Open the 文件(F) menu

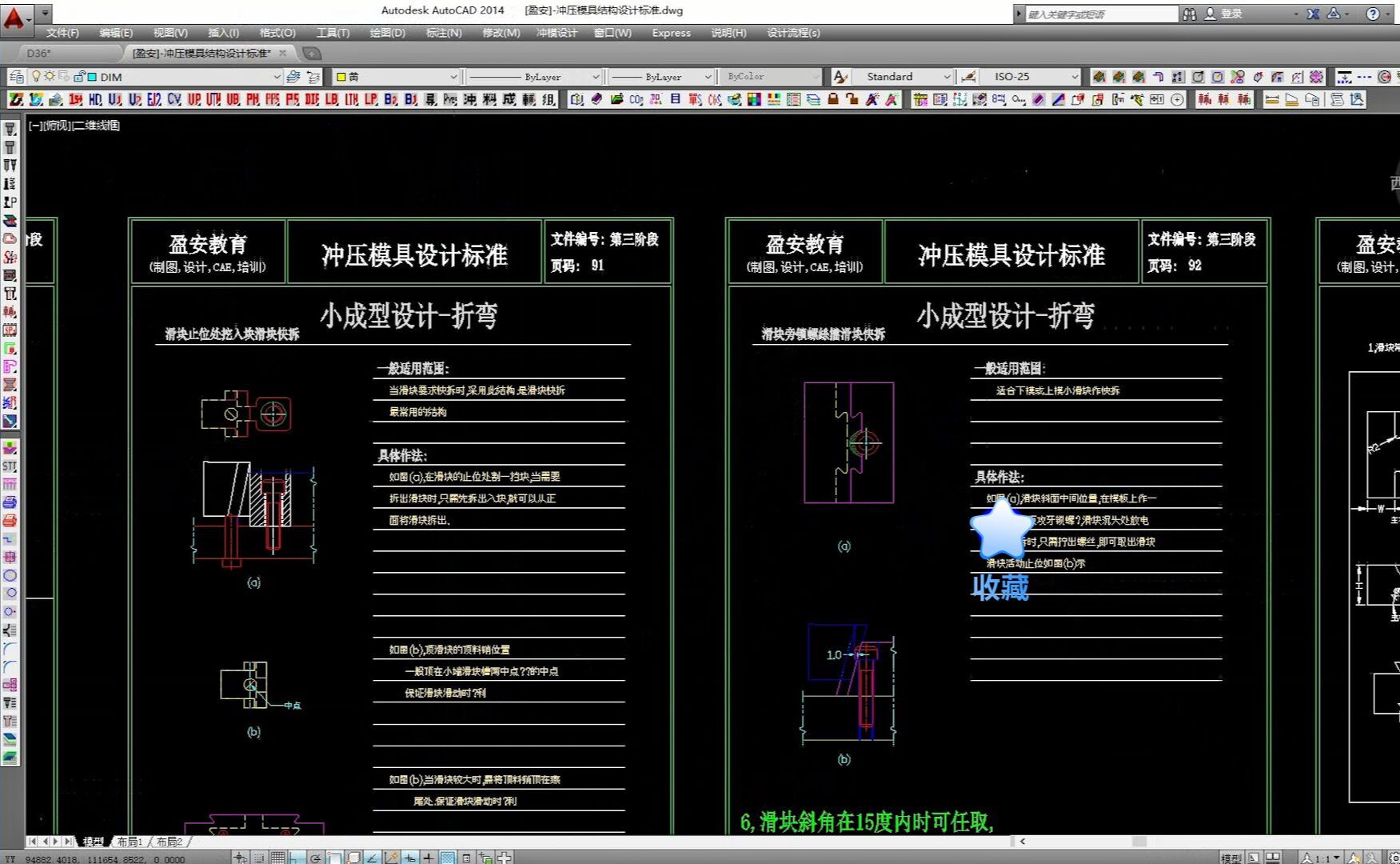[x=62, y=33]
